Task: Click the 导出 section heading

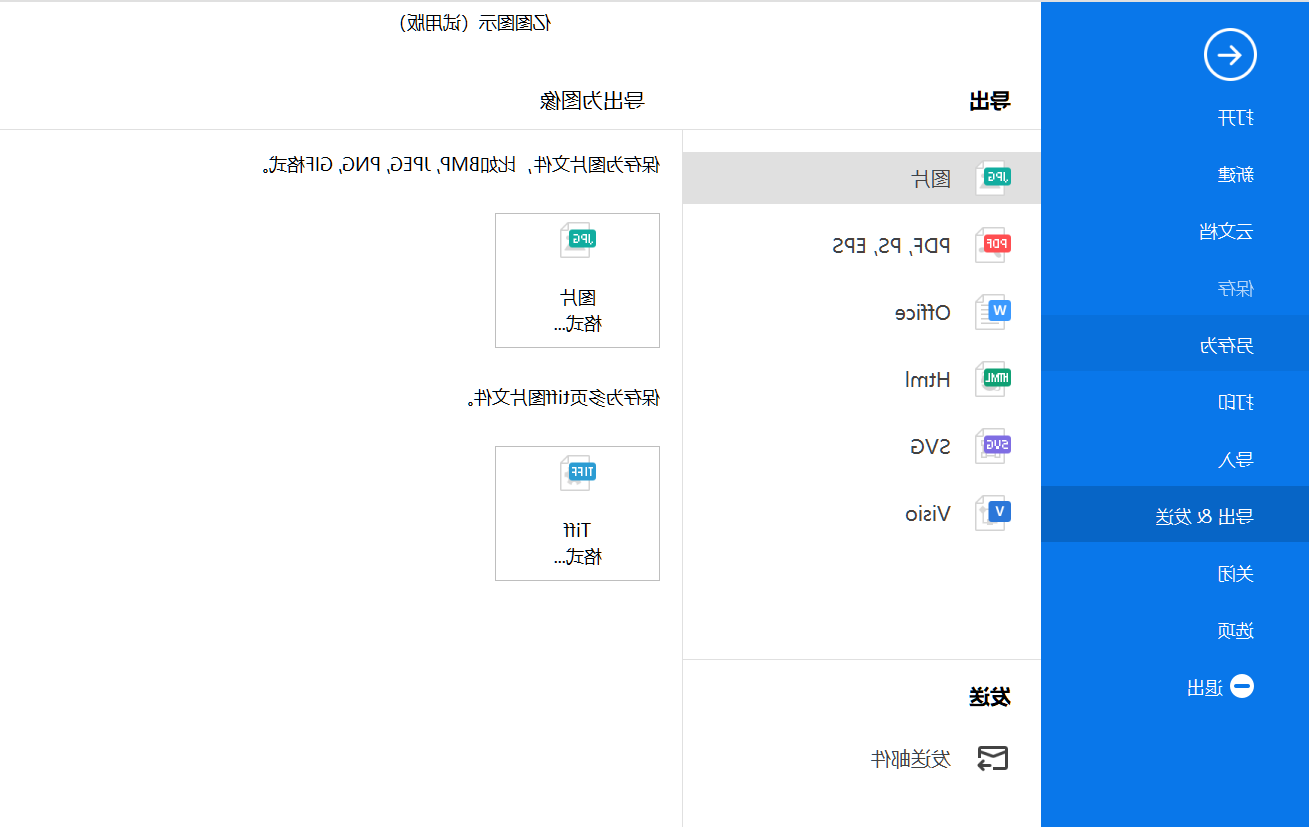Action: 990,101
